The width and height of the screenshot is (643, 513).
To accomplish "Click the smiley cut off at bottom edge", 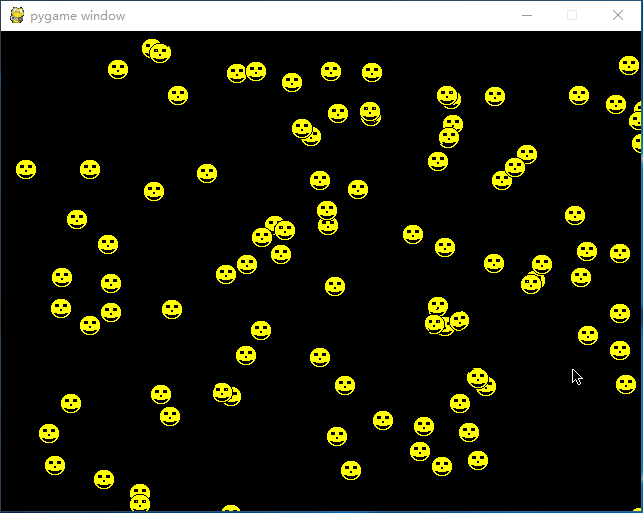I will pos(231,510).
